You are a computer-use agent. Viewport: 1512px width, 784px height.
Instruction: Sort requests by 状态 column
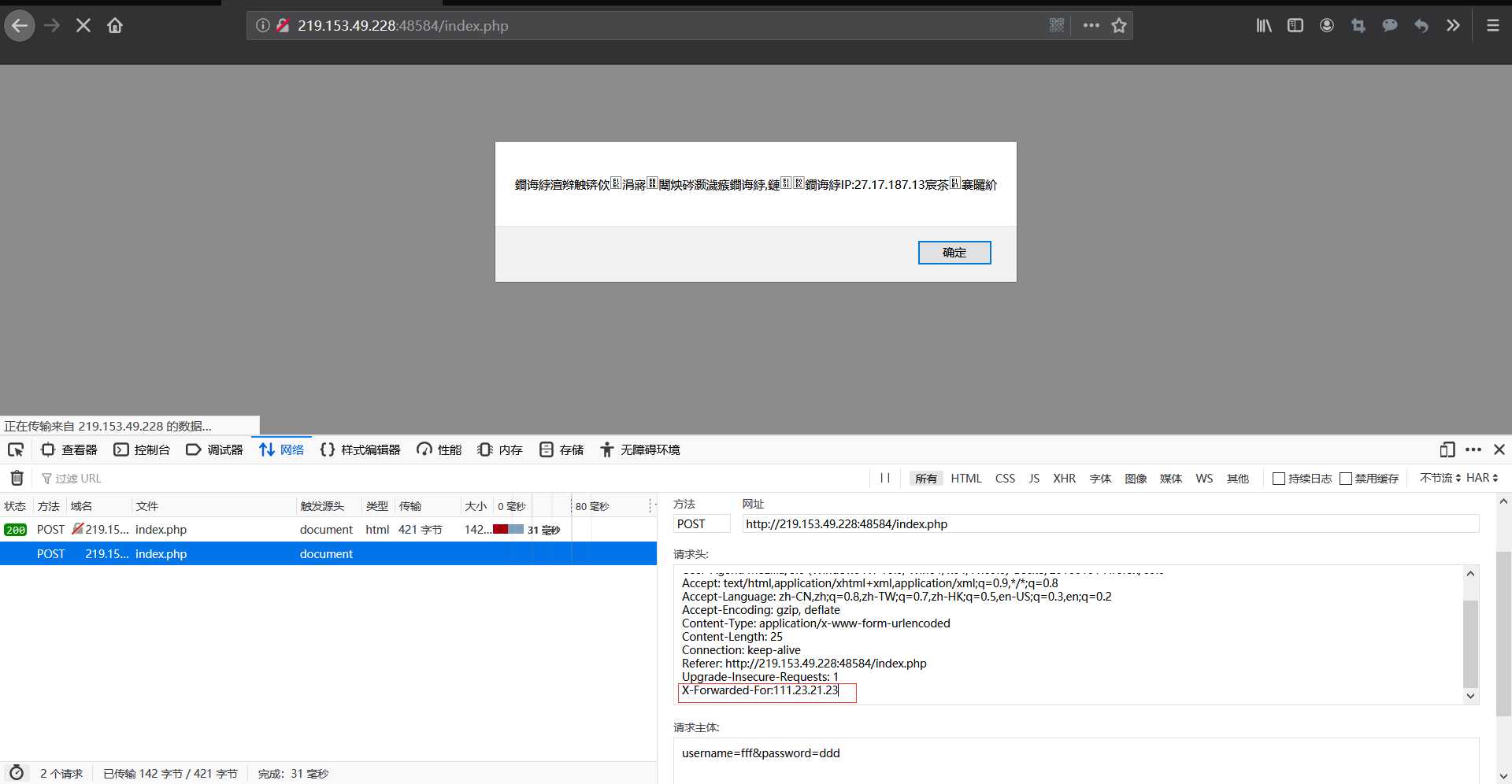[16, 506]
